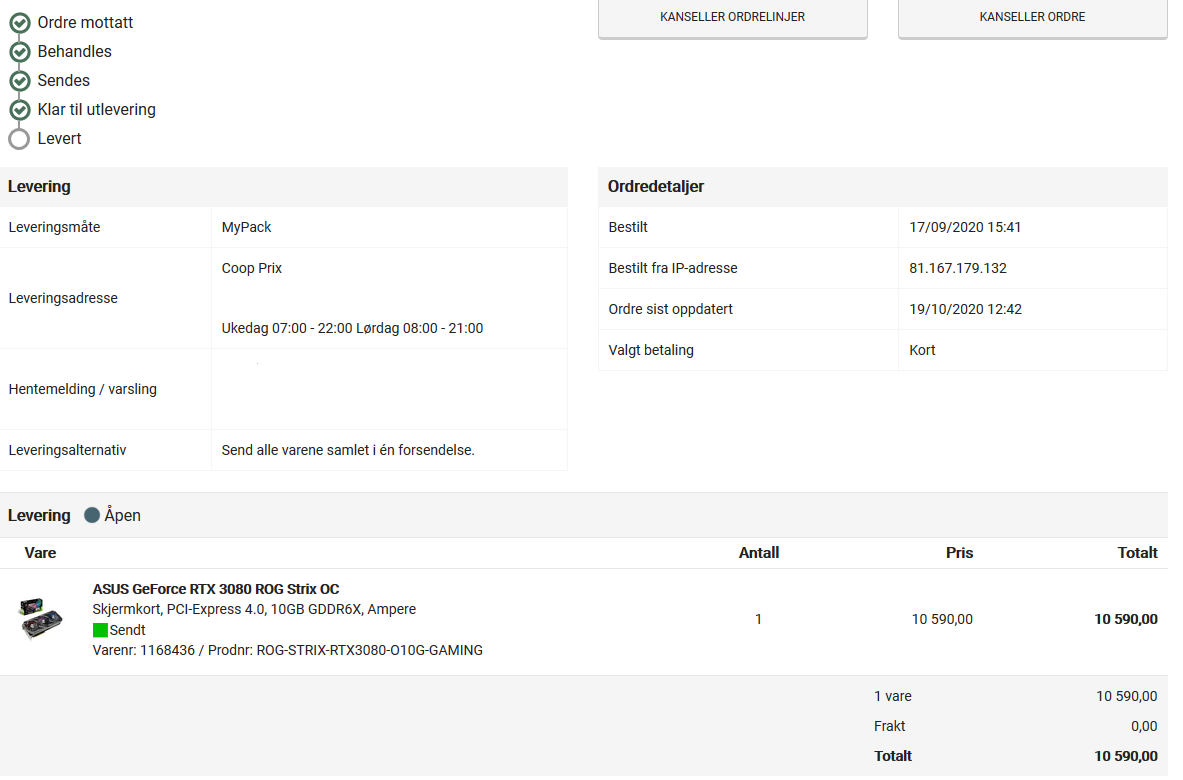Viewport: 1183px width, 780px height.
Task: Click the Pris column header
Action: pyautogui.click(x=959, y=553)
